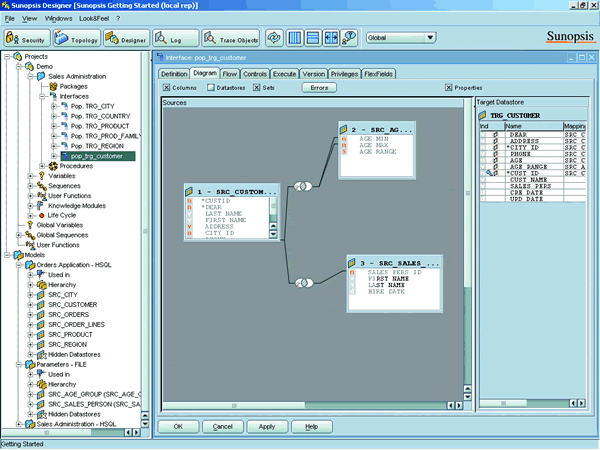
Task: Collapse the Sales Administration folder
Action: tap(30, 77)
